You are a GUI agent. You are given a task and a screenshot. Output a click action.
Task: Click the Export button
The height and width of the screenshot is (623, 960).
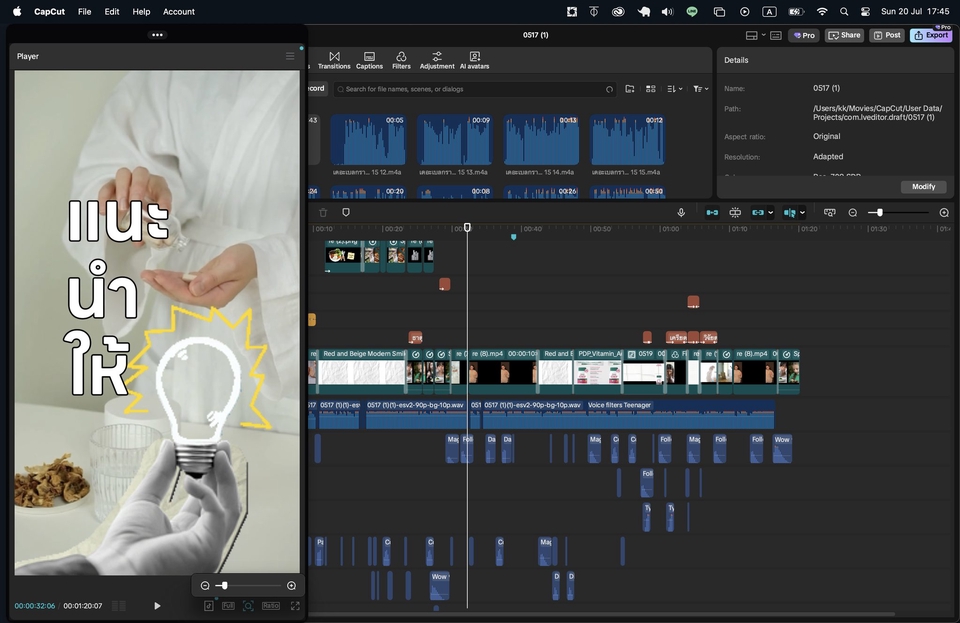(x=931, y=35)
